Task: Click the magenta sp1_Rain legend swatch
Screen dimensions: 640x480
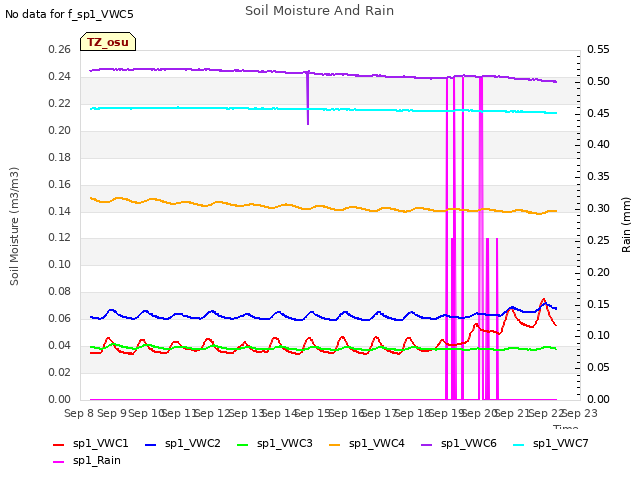Action: pyautogui.click(x=59, y=462)
